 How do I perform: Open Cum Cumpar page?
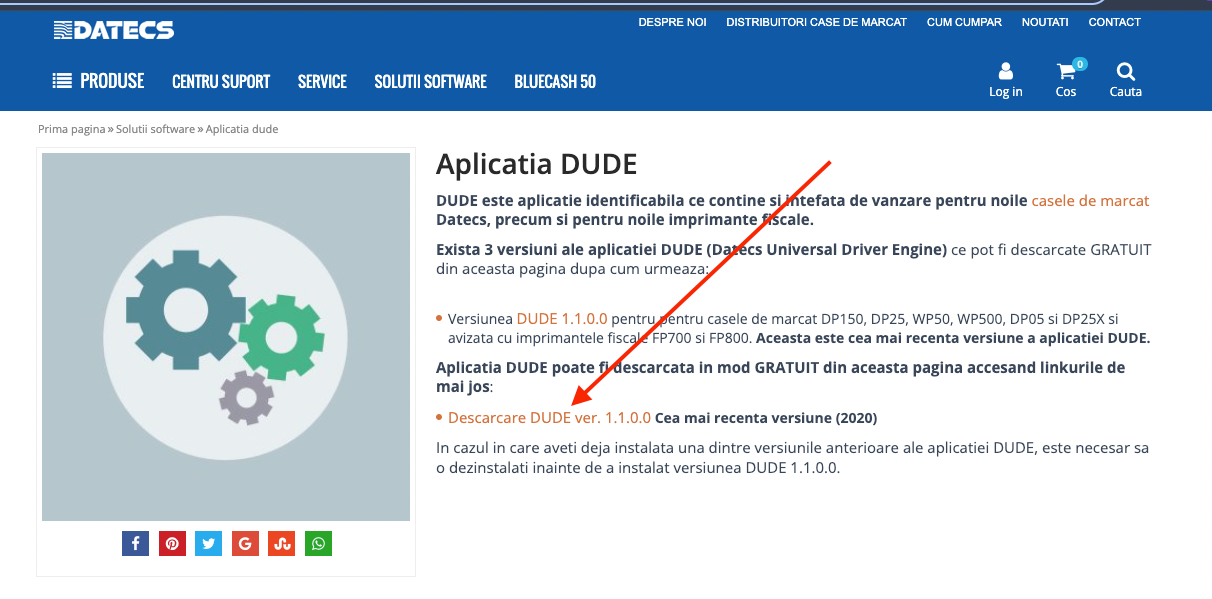pos(964,22)
